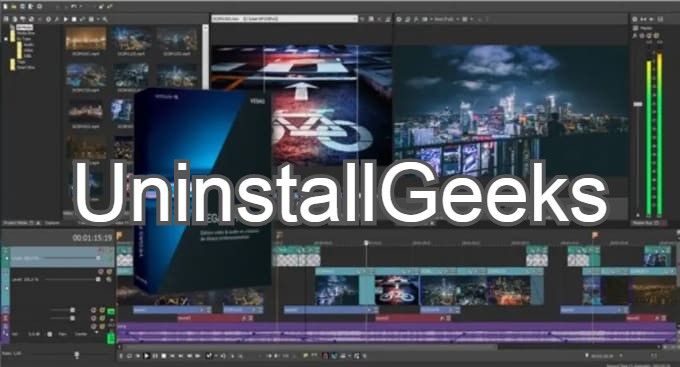
Task: Click the Master Bus volume fader
Action: pyautogui.click(x=638, y=104)
